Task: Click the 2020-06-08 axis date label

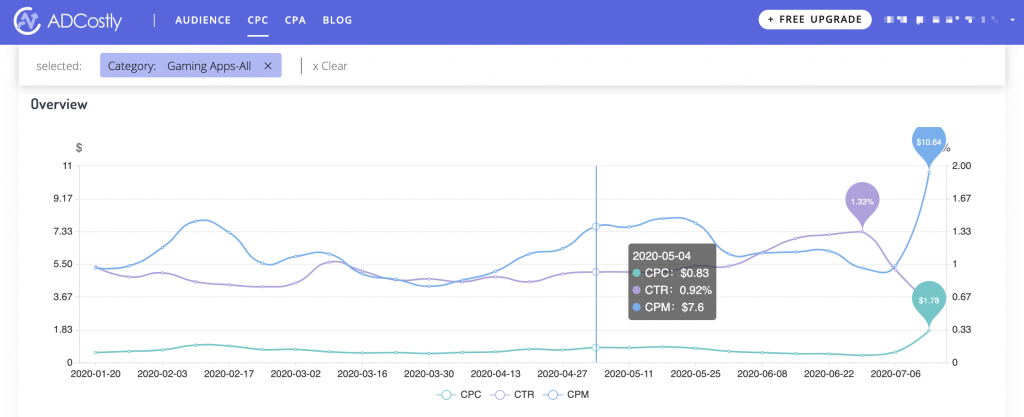Action: pos(762,375)
